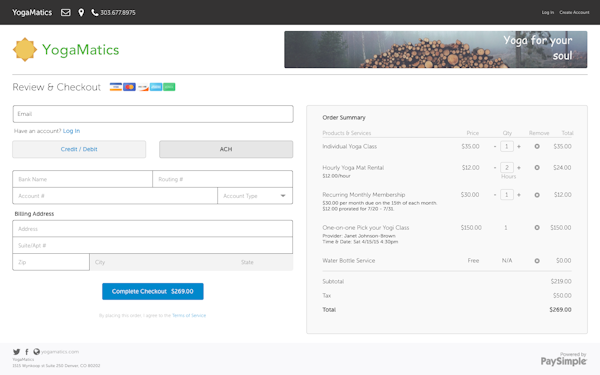Viewport: 600px width, 375px height.
Task: Click One-on-one Pick your Yogi Class name
Action: coord(365,228)
